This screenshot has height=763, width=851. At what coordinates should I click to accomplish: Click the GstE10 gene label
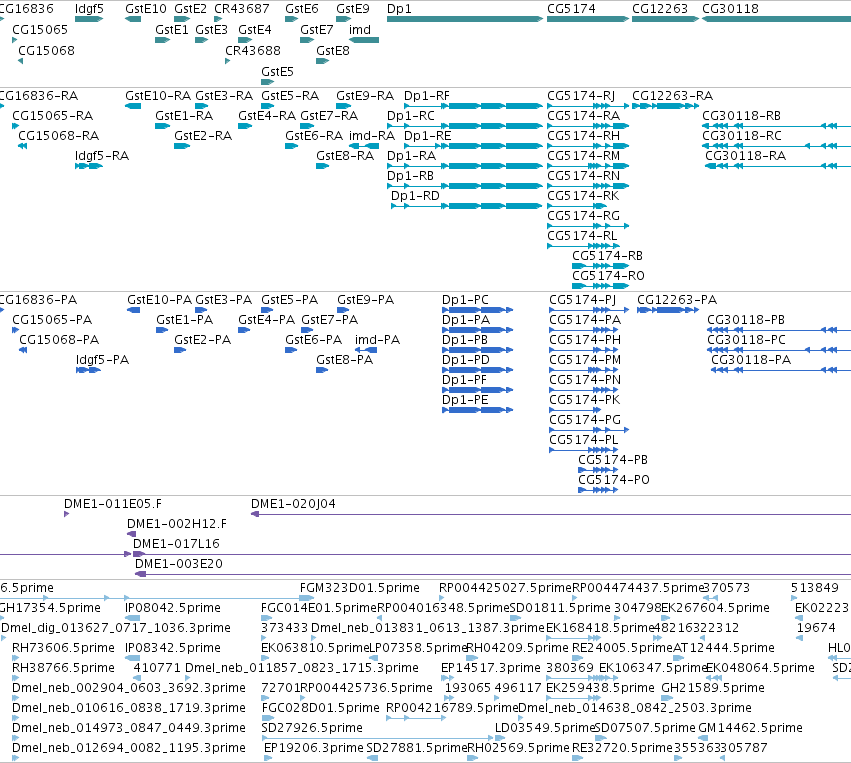146,9
